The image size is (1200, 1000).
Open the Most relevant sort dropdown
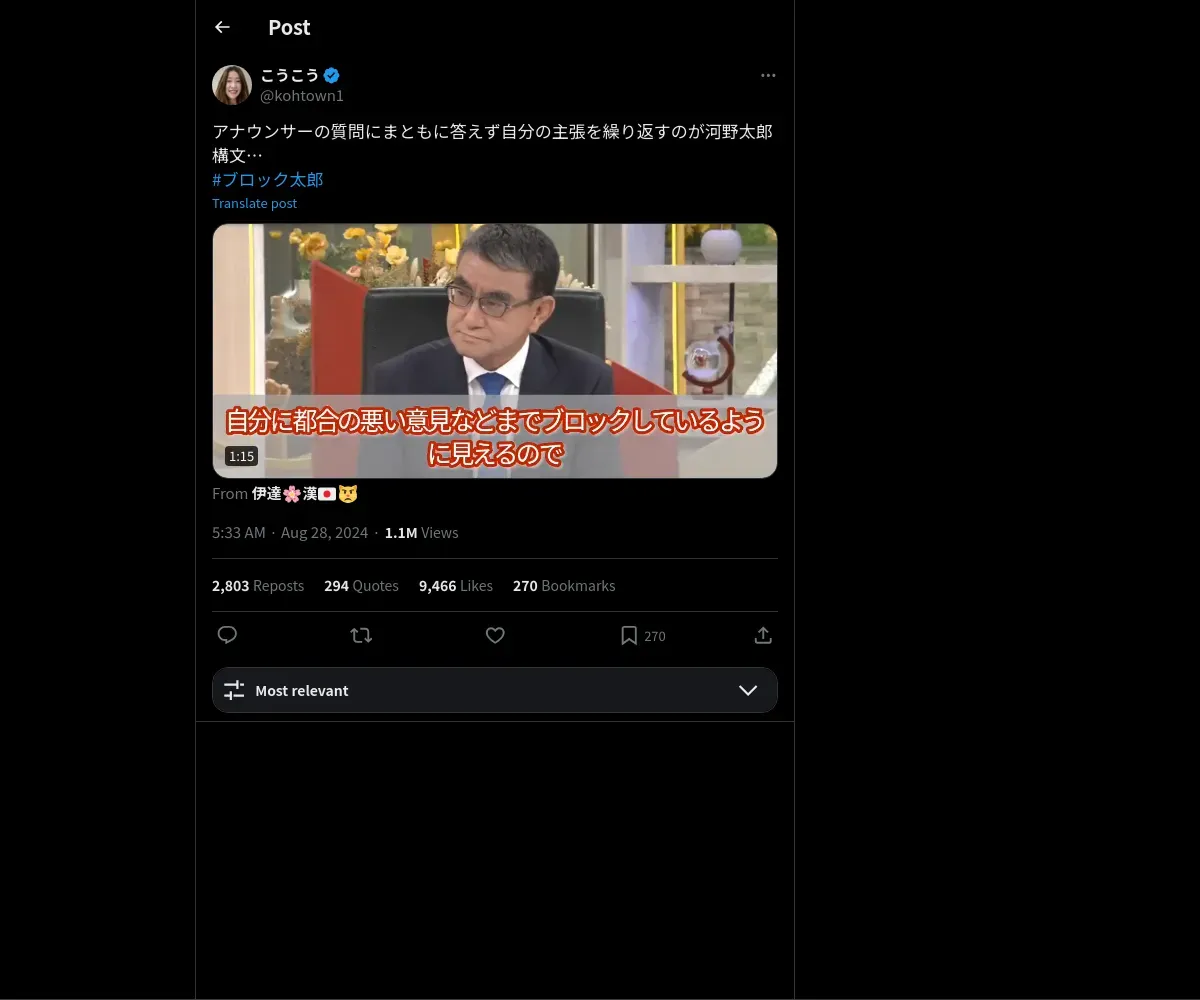(494, 690)
